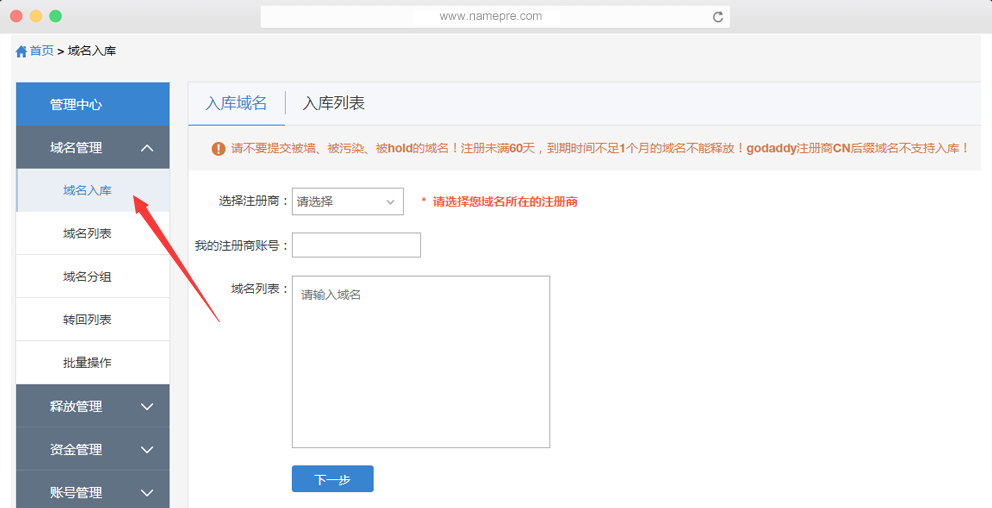The image size is (992, 508).
Task: Select 转回列表 from the sidebar
Action: [87, 320]
